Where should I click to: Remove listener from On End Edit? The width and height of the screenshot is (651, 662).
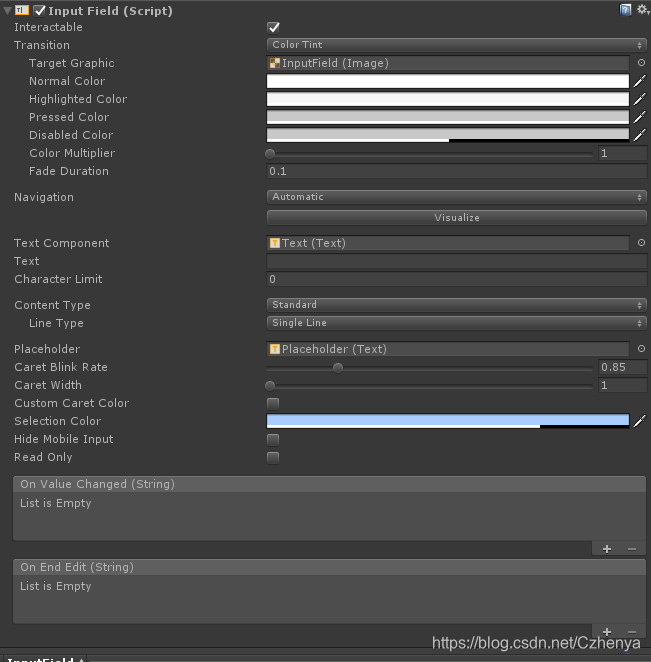pos(632,632)
